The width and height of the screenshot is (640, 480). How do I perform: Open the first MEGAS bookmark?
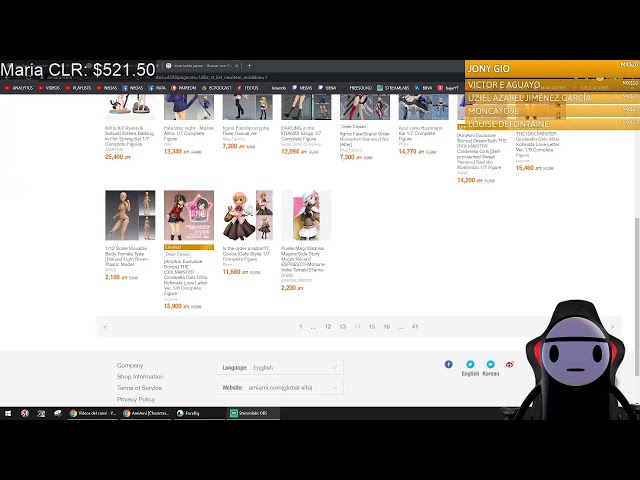point(107,88)
